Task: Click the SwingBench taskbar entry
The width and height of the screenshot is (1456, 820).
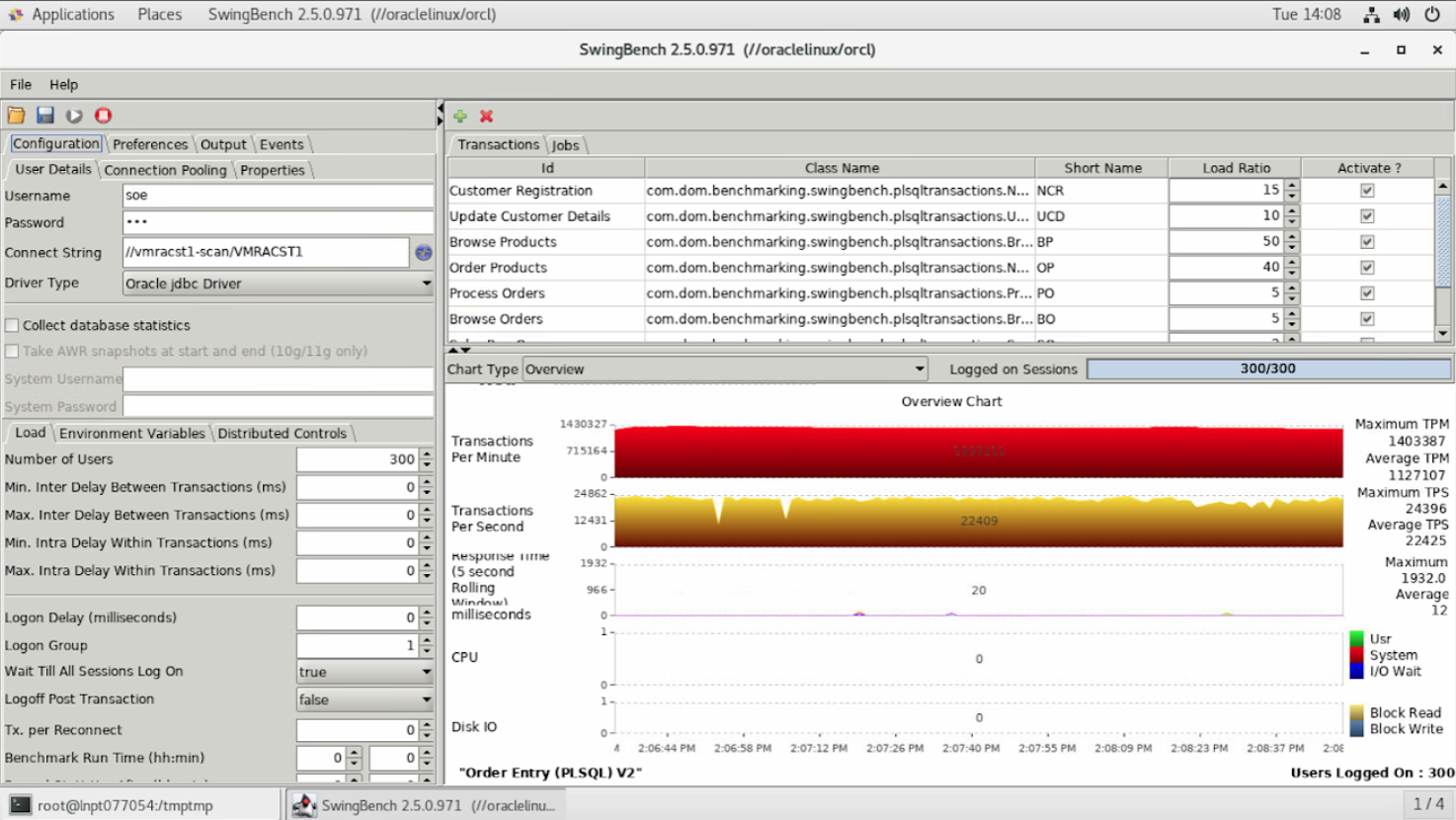Action: tap(424, 805)
